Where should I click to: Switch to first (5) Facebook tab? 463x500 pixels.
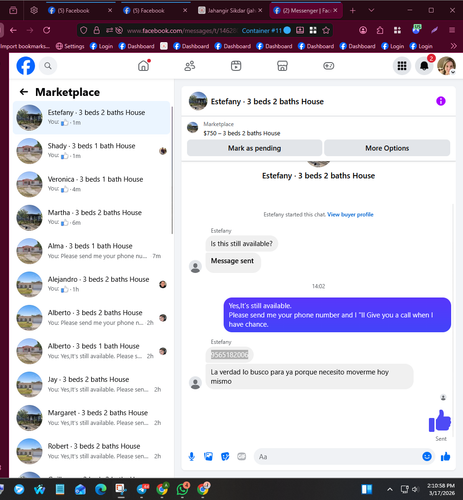pos(80,11)
